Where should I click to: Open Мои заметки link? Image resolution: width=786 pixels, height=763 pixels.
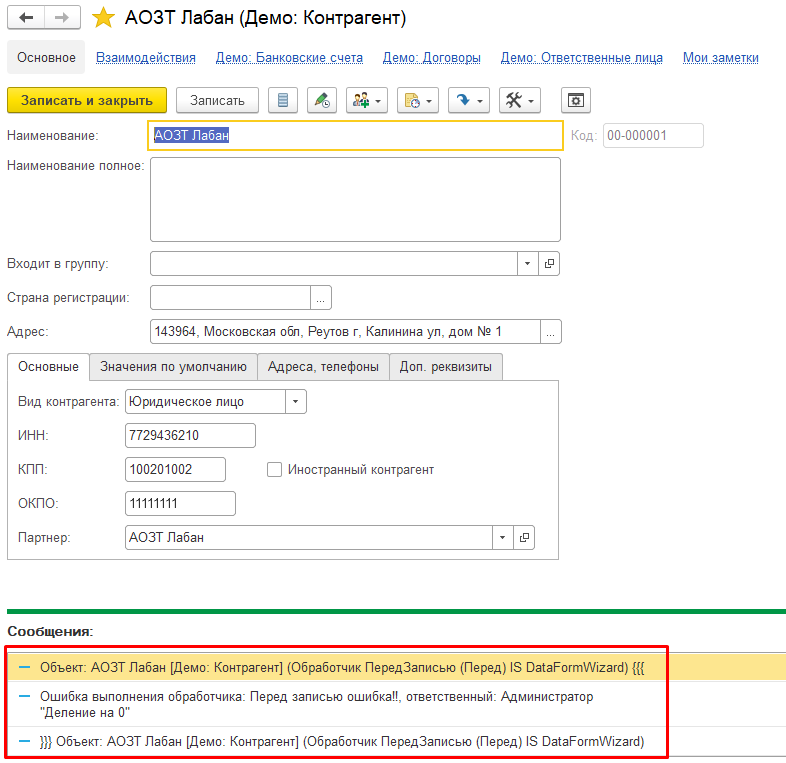point(720,58)
